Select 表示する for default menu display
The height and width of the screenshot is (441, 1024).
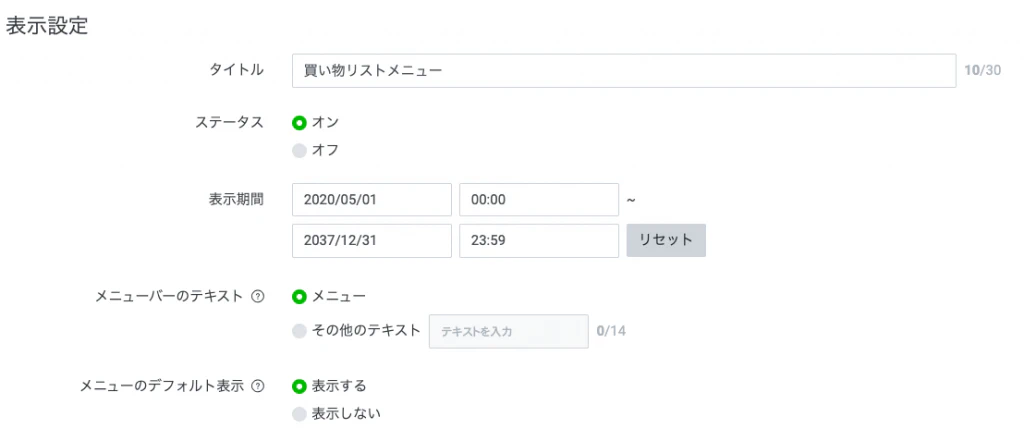pyautogui.click(x=299, y=386)
